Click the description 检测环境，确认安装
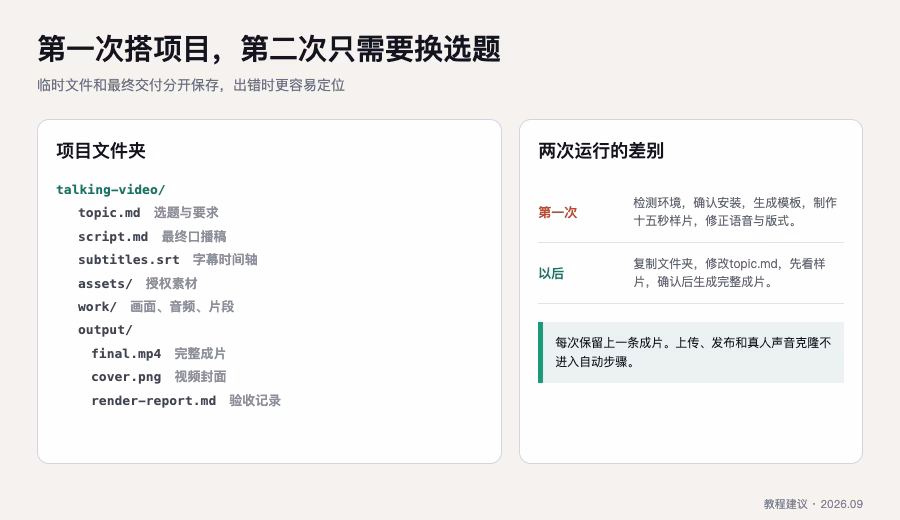 point(735,212)
